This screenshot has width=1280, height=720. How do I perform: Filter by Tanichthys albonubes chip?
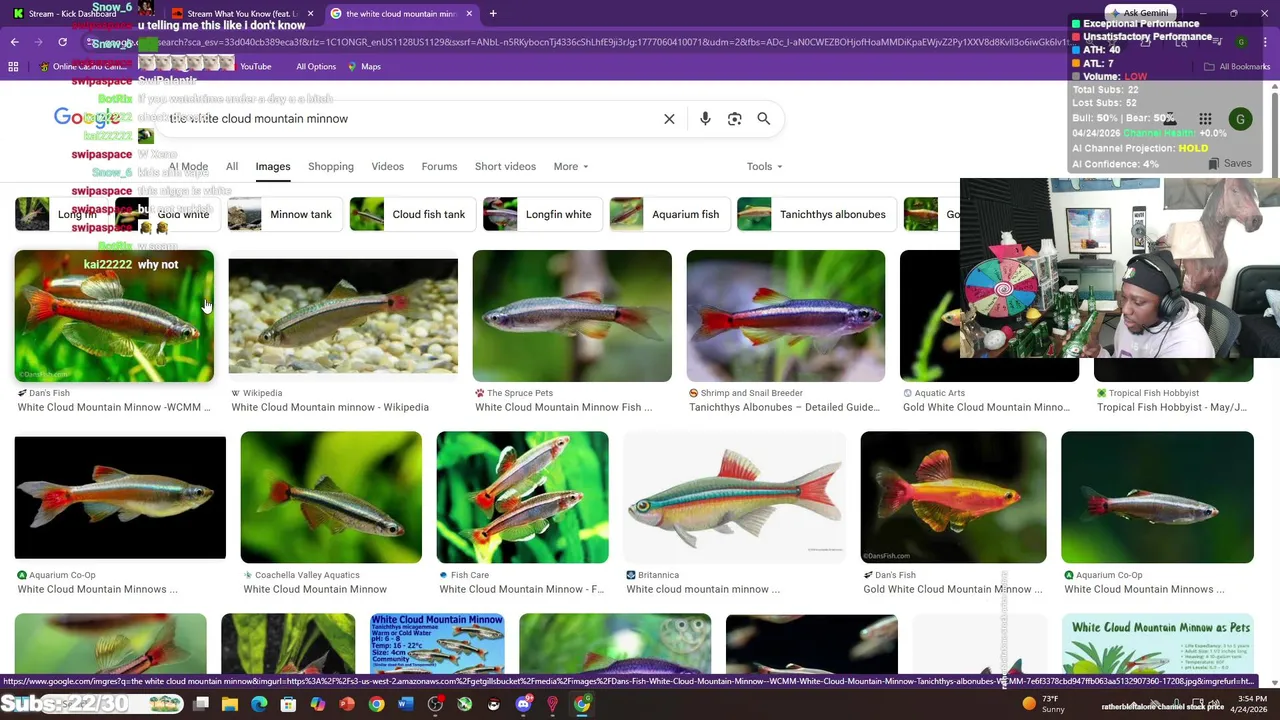pos(815,214)
